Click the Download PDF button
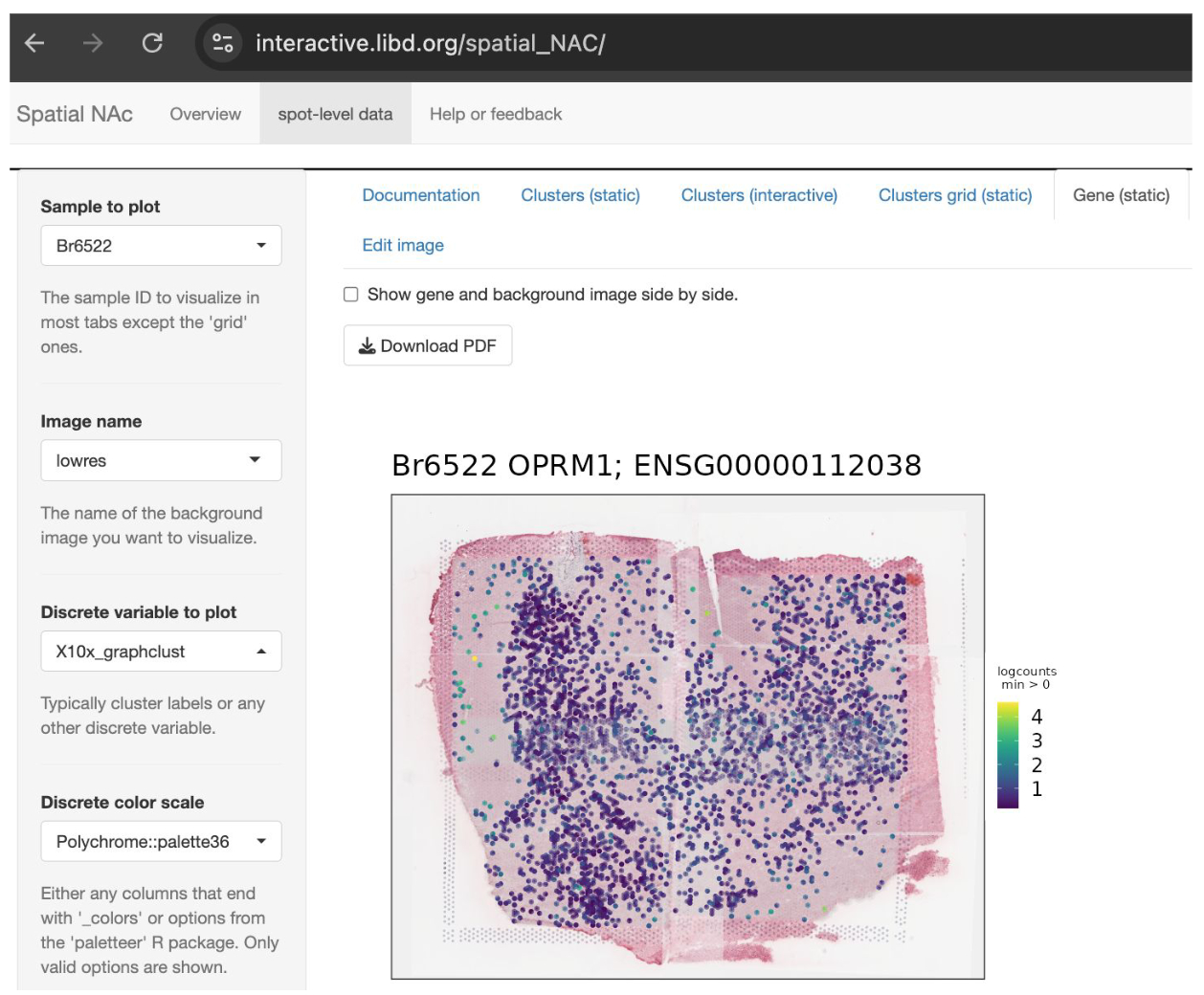This screenshot has width=1204, height=995. pos(428,345)
